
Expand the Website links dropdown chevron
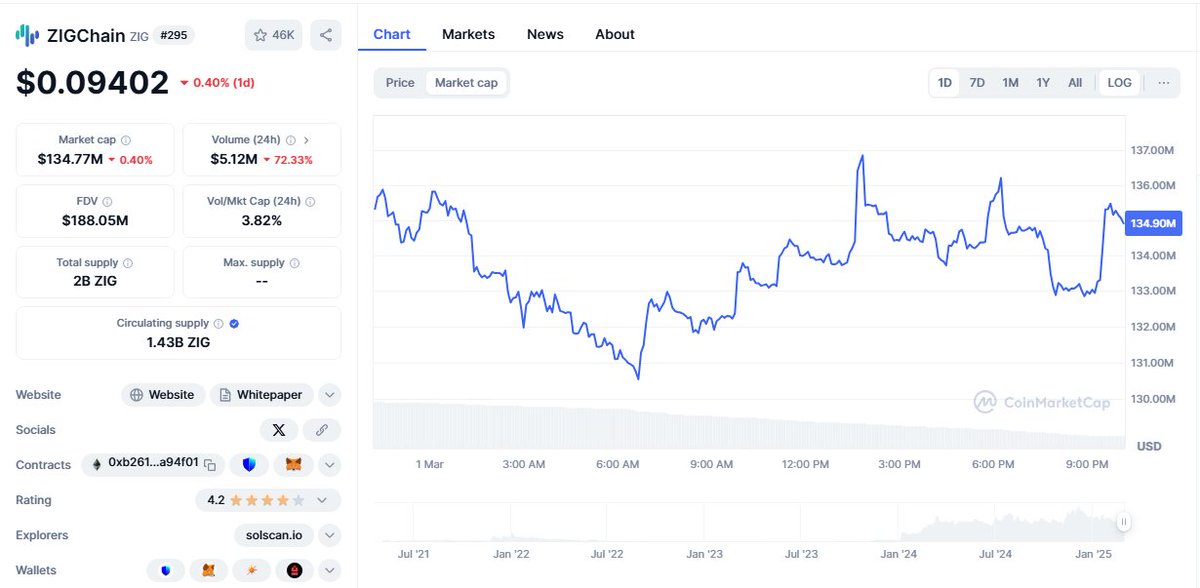click(x=330, y=395)
